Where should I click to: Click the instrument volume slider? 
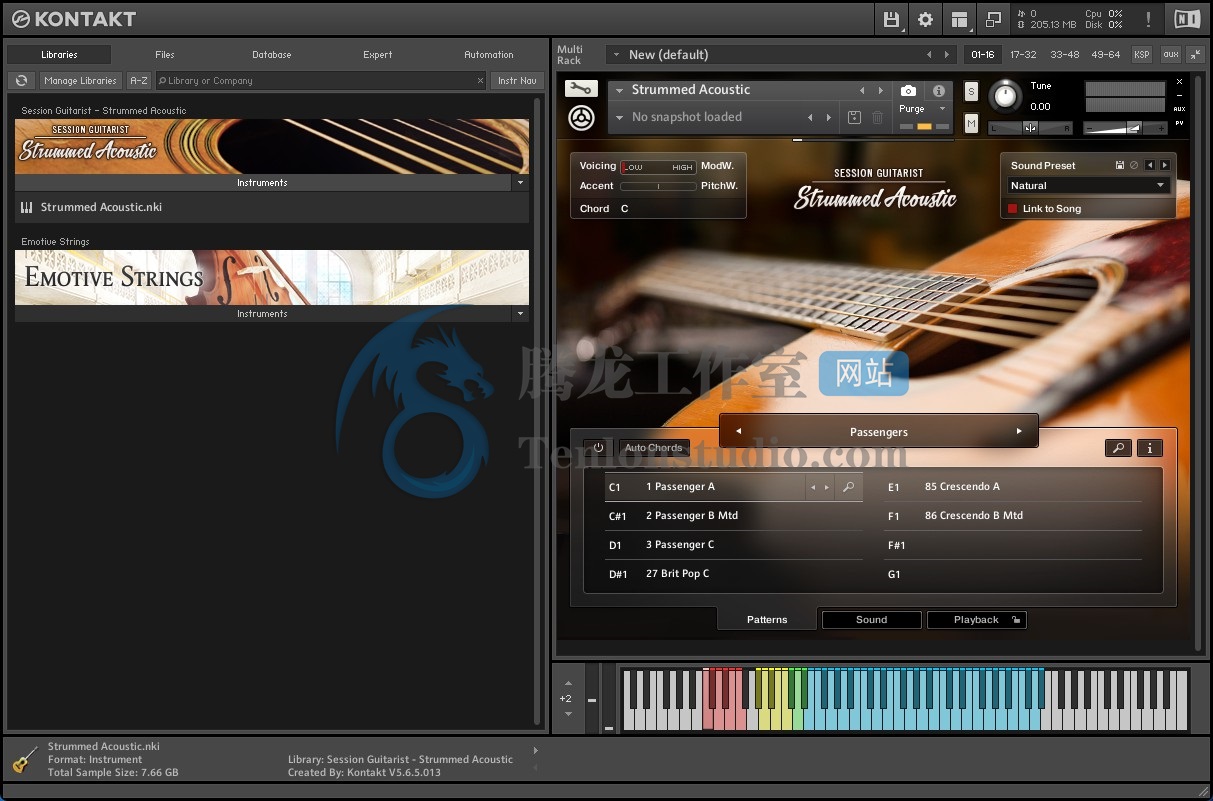point(1126,128)
